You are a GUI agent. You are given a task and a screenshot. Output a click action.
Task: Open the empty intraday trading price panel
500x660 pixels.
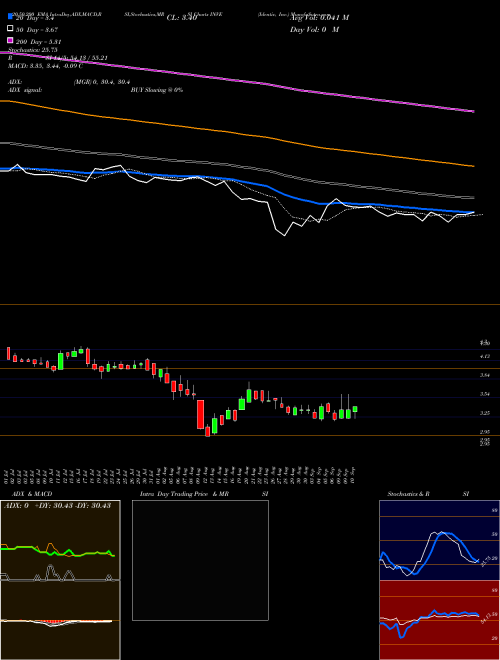point(200,560)
